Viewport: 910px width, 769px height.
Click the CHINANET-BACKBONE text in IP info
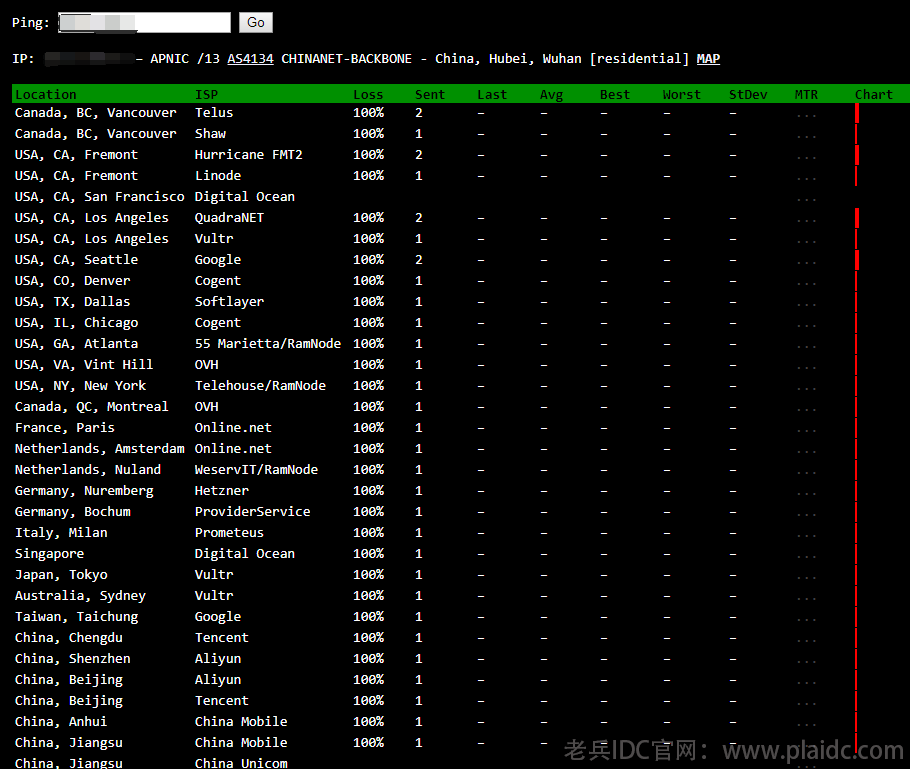(x=346, y=59)
